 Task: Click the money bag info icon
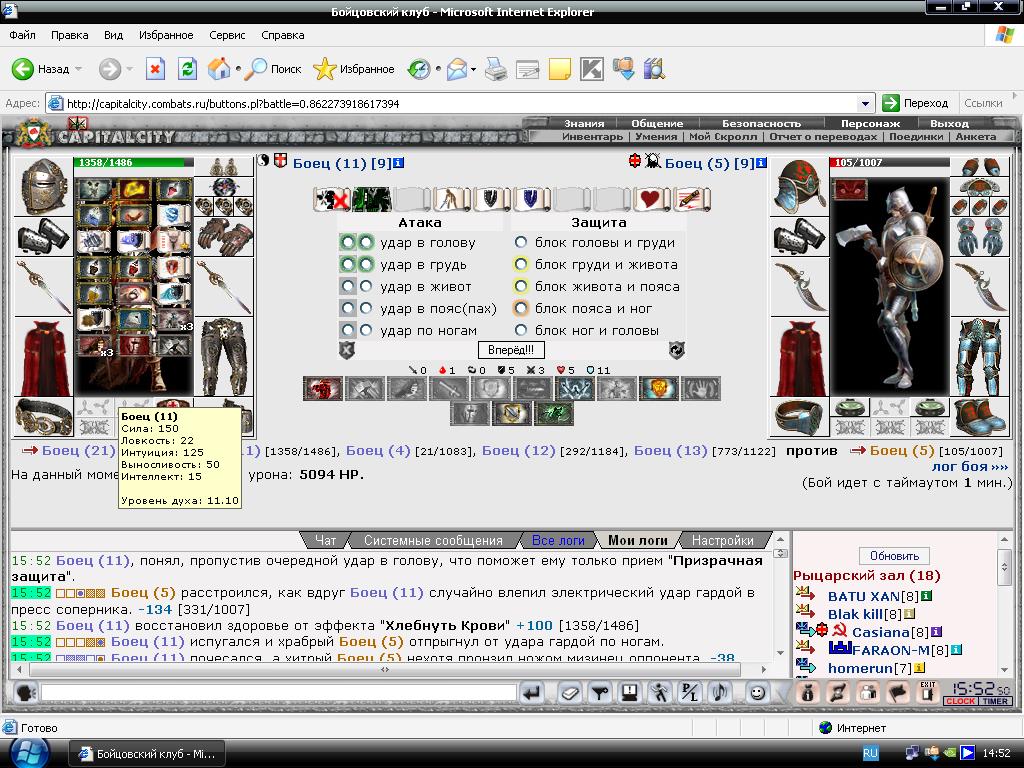click(x=808, y=692)
